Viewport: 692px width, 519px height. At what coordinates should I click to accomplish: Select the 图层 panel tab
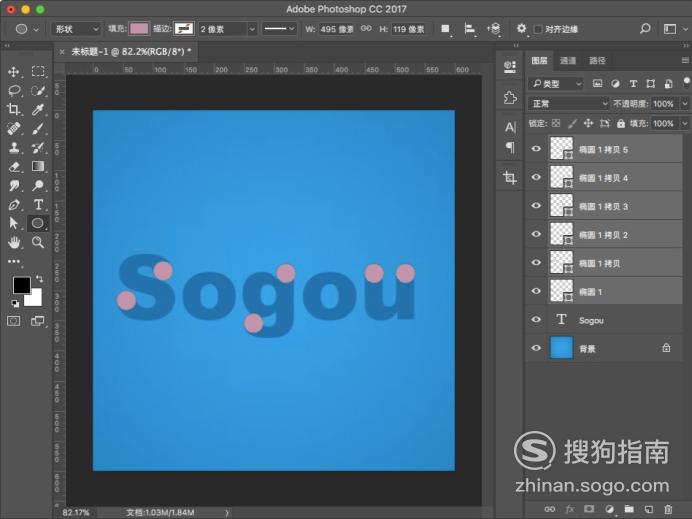539,60
